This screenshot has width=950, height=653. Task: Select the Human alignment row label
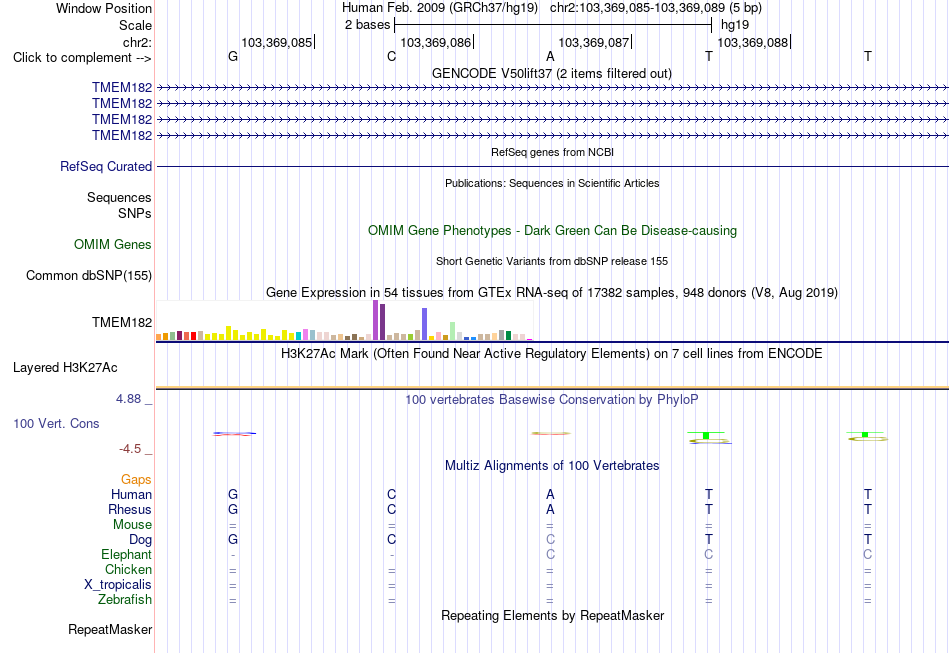click(x=131, y=494)
